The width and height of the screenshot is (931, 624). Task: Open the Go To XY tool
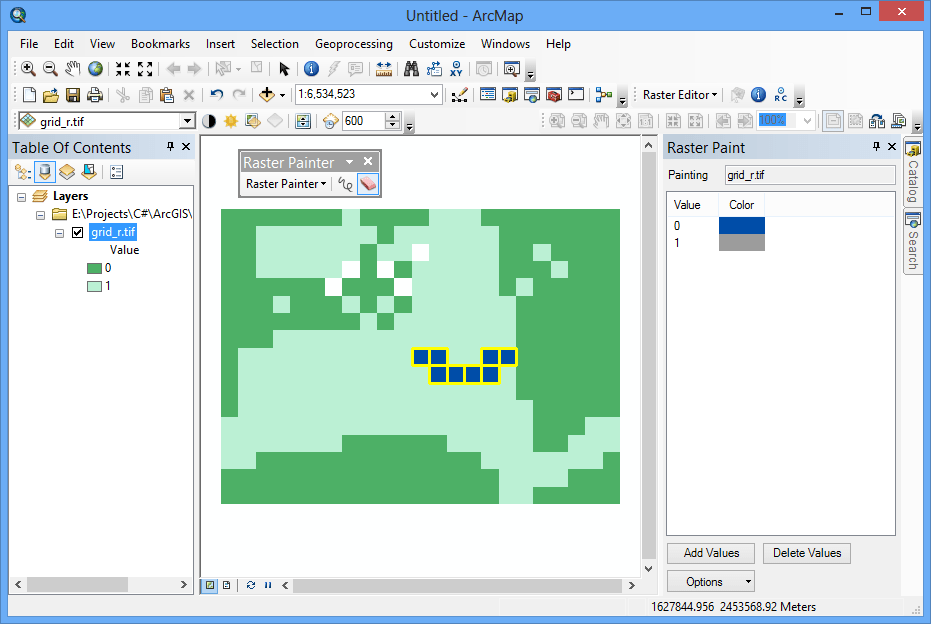tap(456, 68)
